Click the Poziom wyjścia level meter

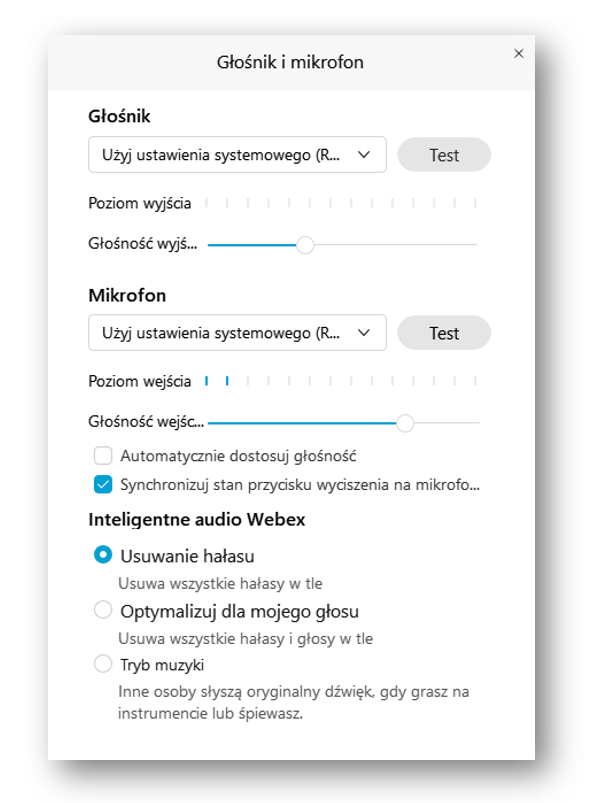[x=341, y=203]
